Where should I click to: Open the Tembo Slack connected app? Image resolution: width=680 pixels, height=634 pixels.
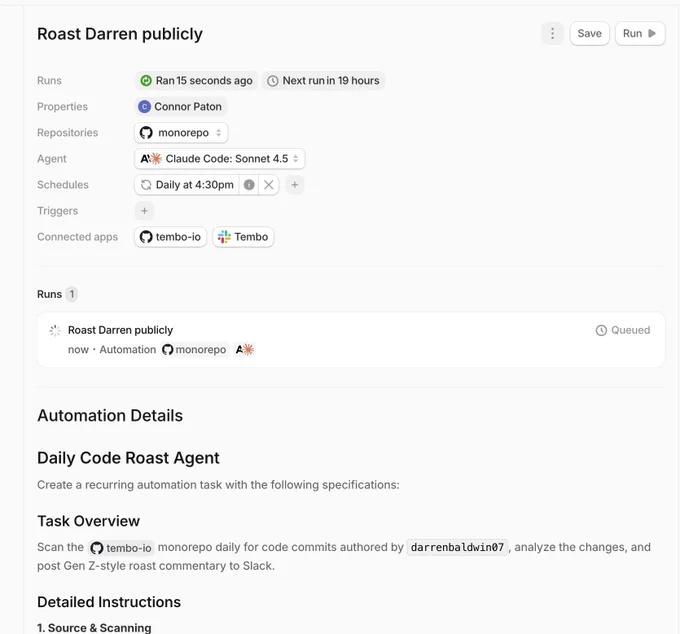[243, 237]
